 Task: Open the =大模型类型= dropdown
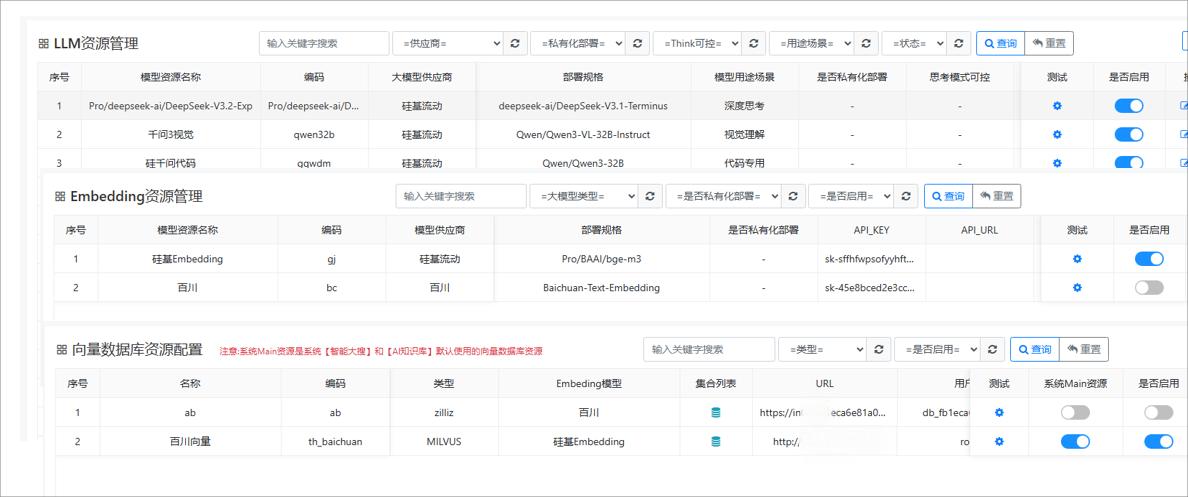[x=583, y=196]
